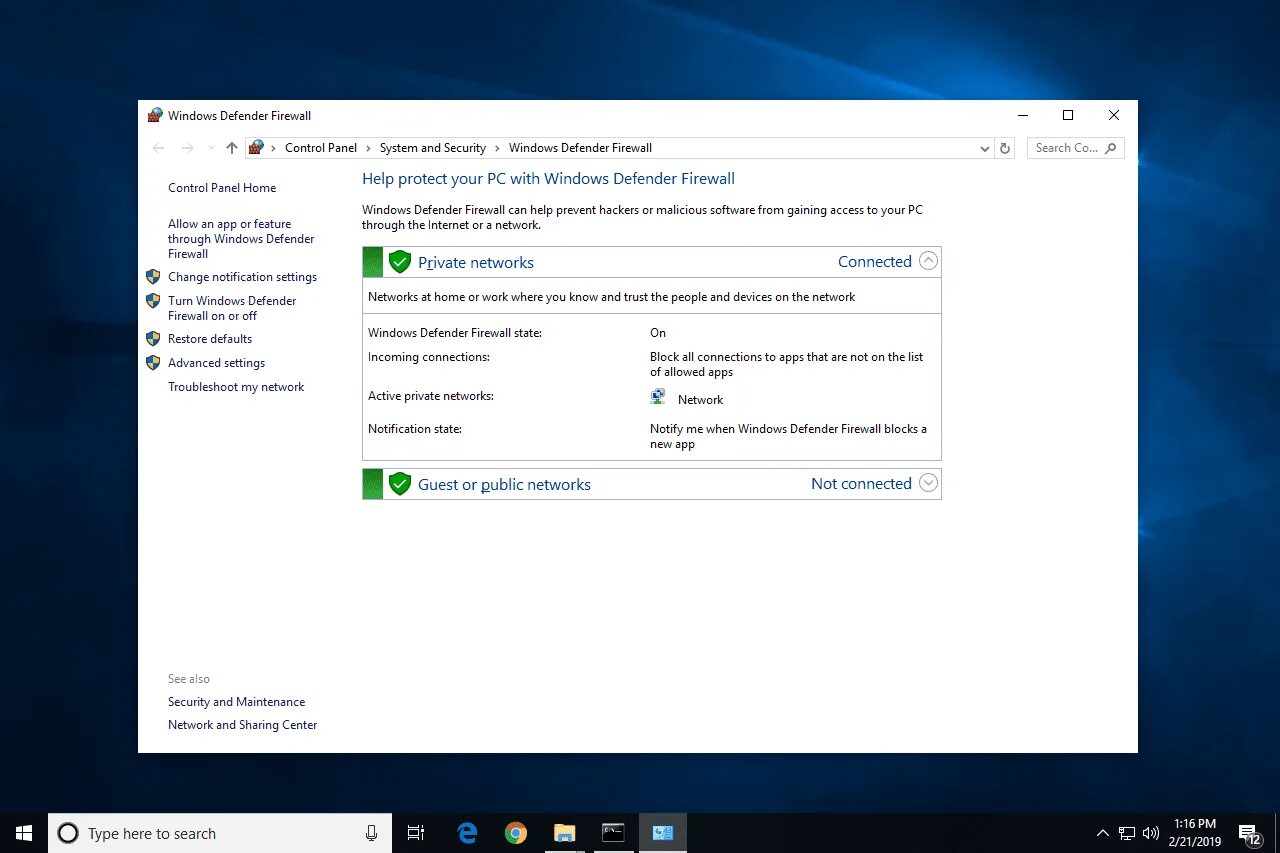Screen dimensions: 1280x853
Task: Click the Back navigation arrow
Action: pos(158,148)
